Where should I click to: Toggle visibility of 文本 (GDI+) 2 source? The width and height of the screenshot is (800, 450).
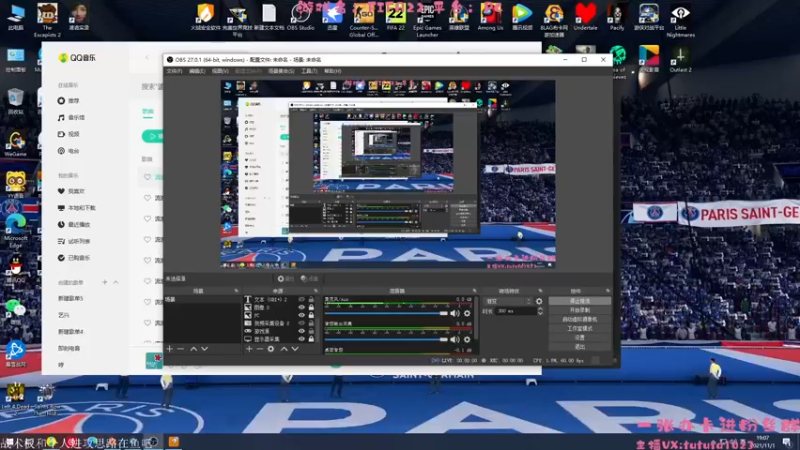(x=302, y=299)
